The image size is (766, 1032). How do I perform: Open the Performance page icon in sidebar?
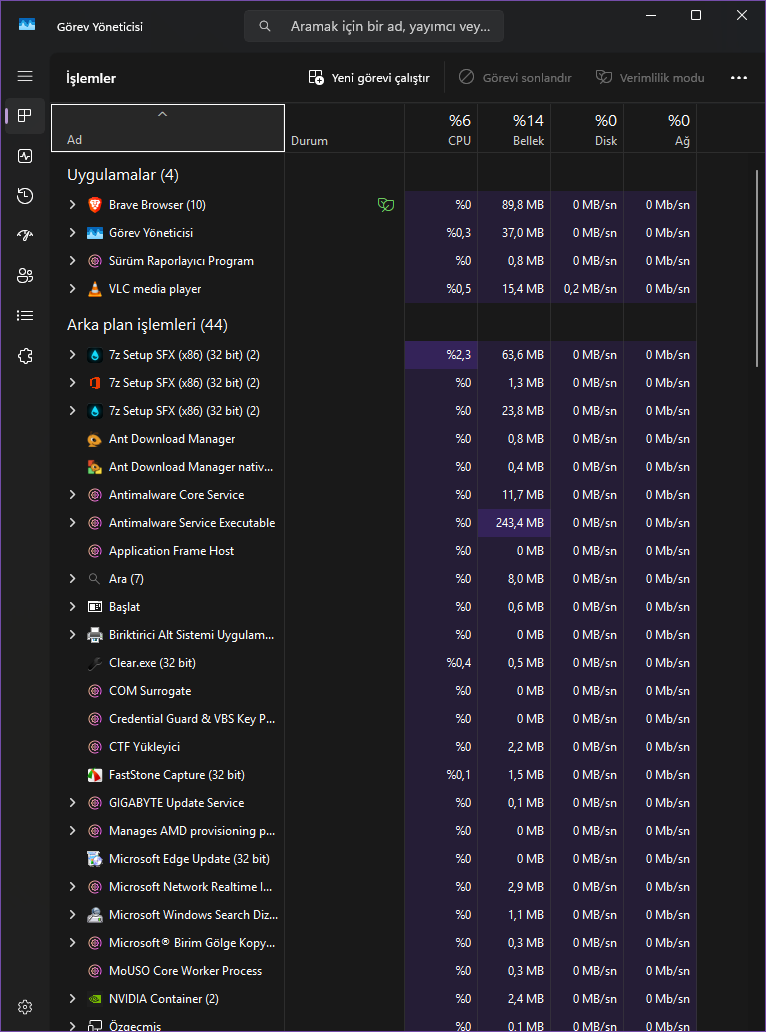25,156
